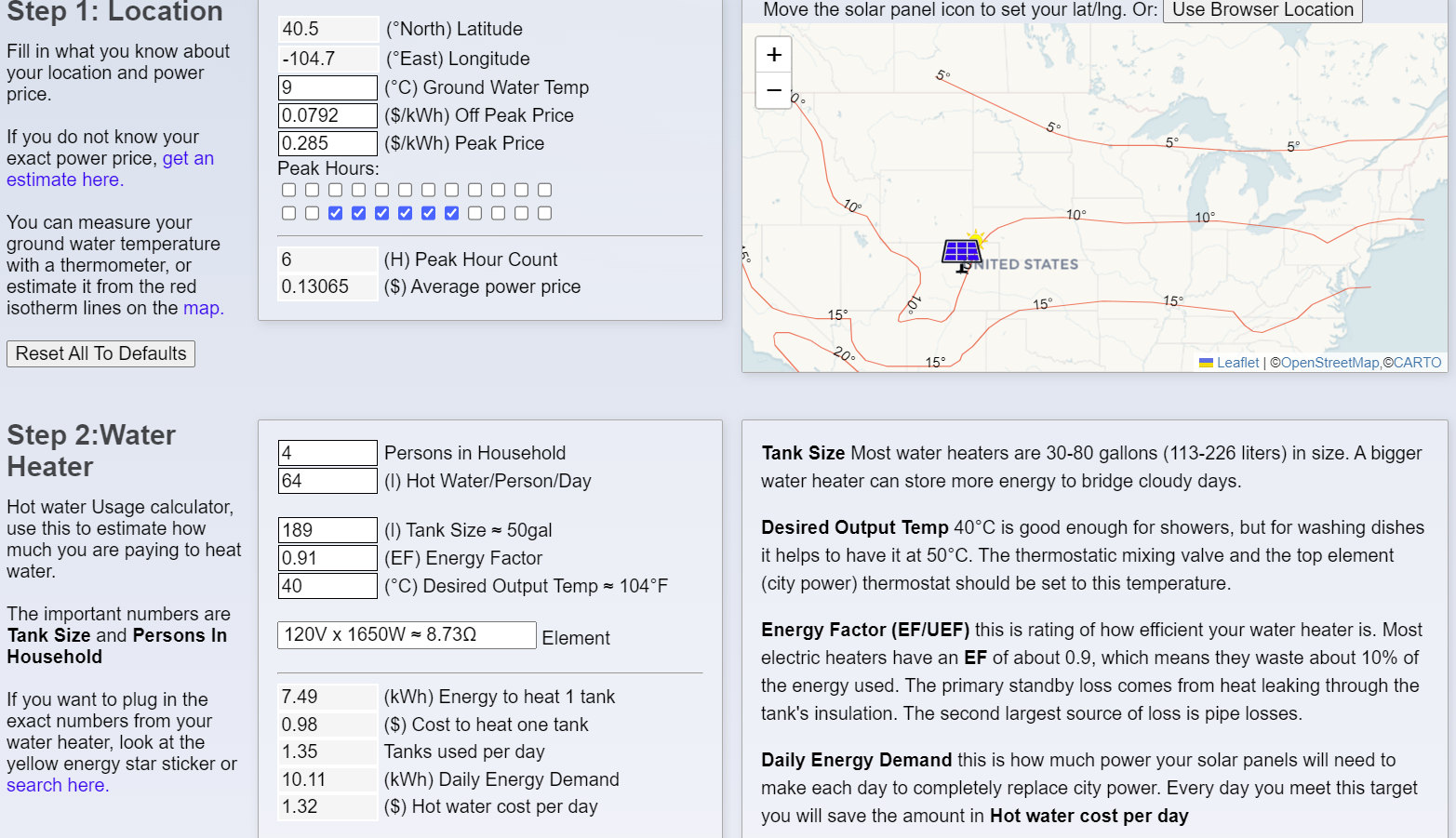The height and width of the screenshot is (838, 1456).
Task: Focus the Ground Water Temp field
Action: point(327,87)
